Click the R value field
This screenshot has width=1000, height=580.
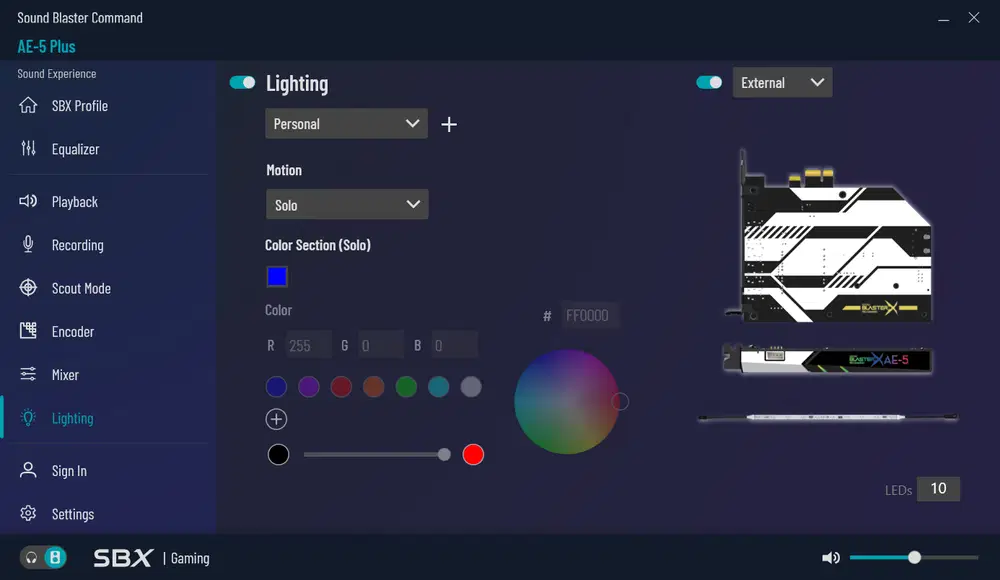(x=309, y=345)
